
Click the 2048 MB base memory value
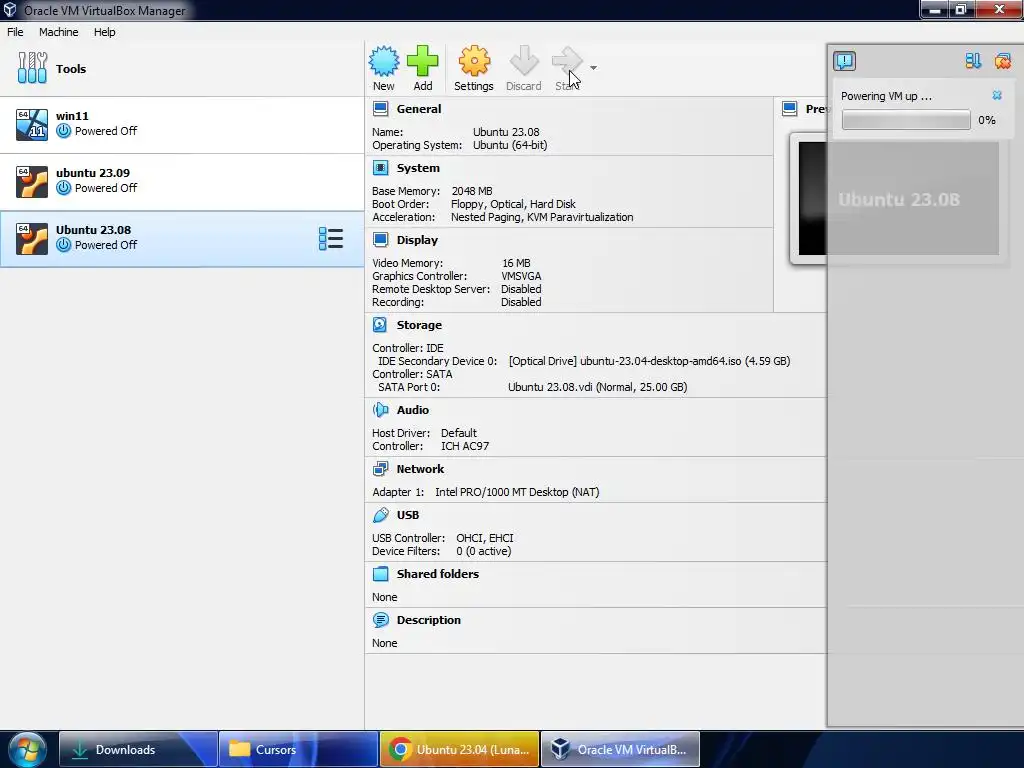tap(472, 191)
